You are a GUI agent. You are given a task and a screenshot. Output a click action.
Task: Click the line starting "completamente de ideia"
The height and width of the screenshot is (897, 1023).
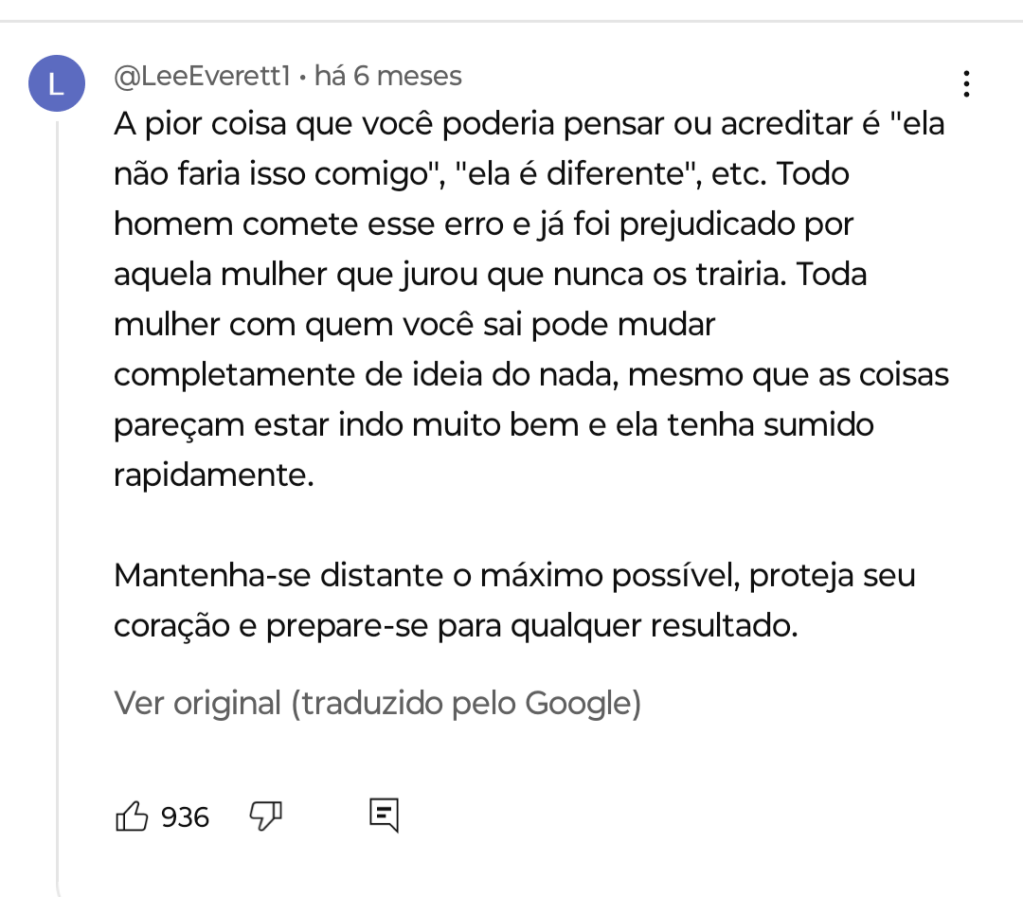530,375
